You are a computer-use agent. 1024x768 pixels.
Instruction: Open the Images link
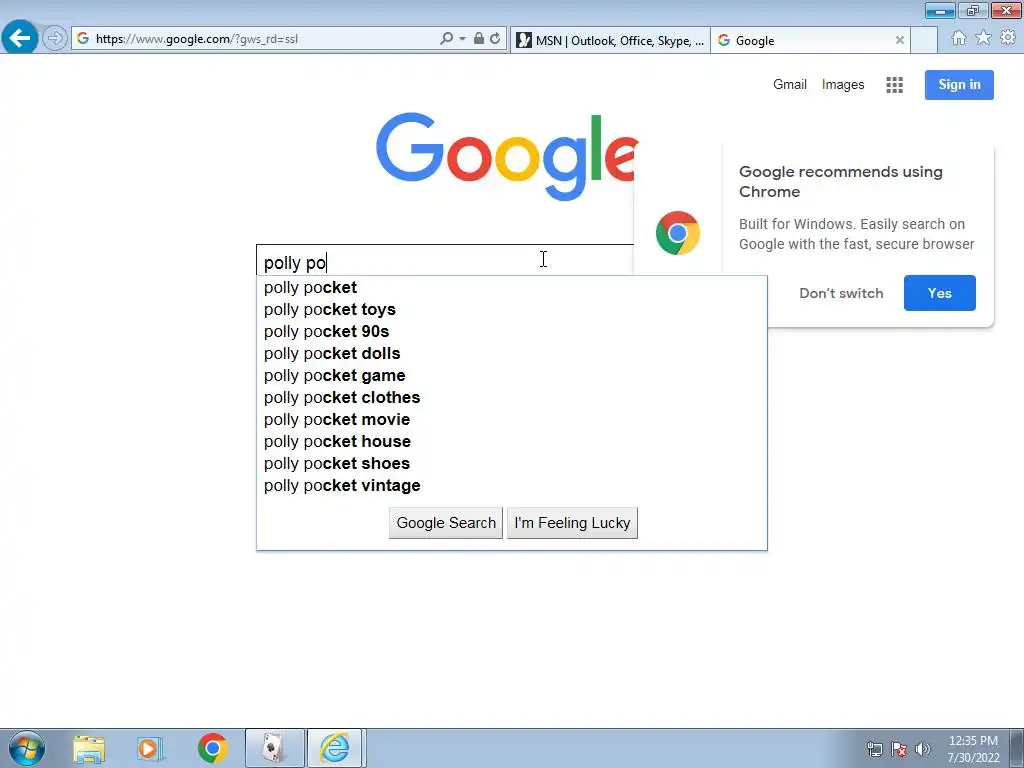pyautogui.click(x=842, y=84)
